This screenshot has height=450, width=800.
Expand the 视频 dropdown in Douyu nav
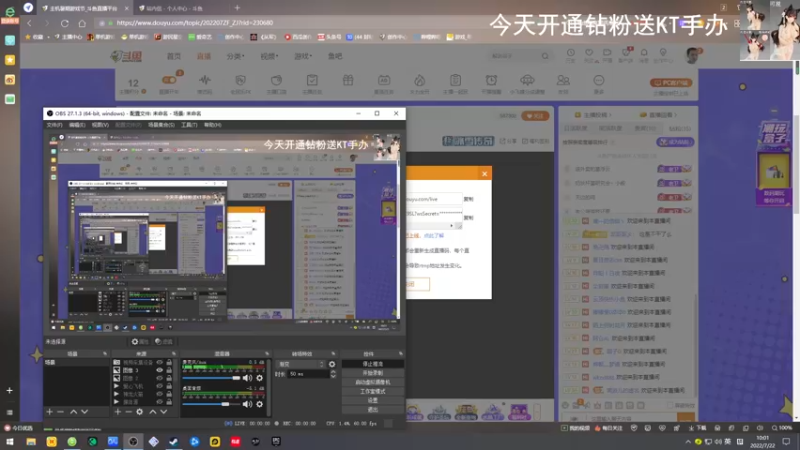tap(269, 56)
